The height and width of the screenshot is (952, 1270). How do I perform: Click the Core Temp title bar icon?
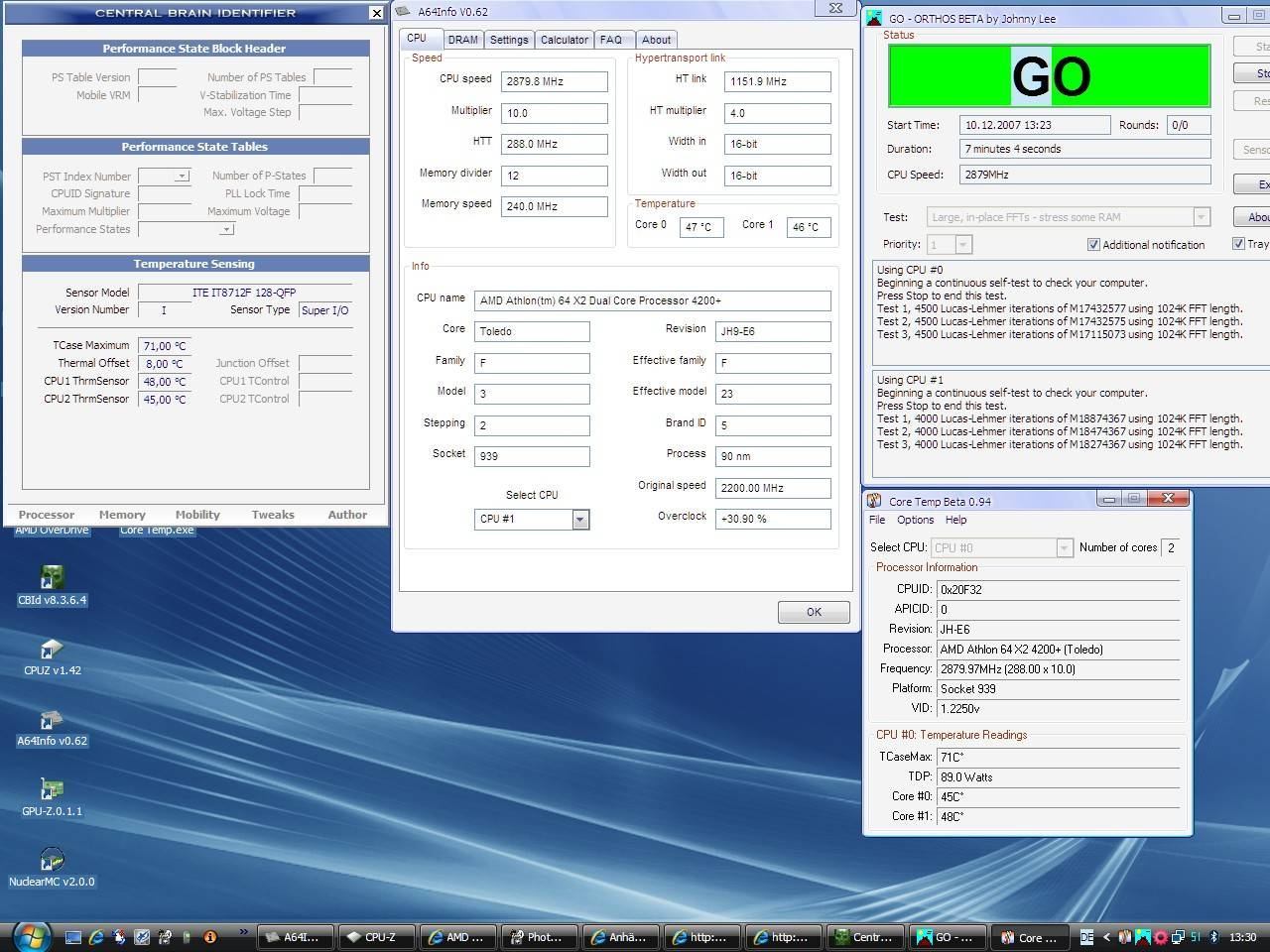click(874, 501)
